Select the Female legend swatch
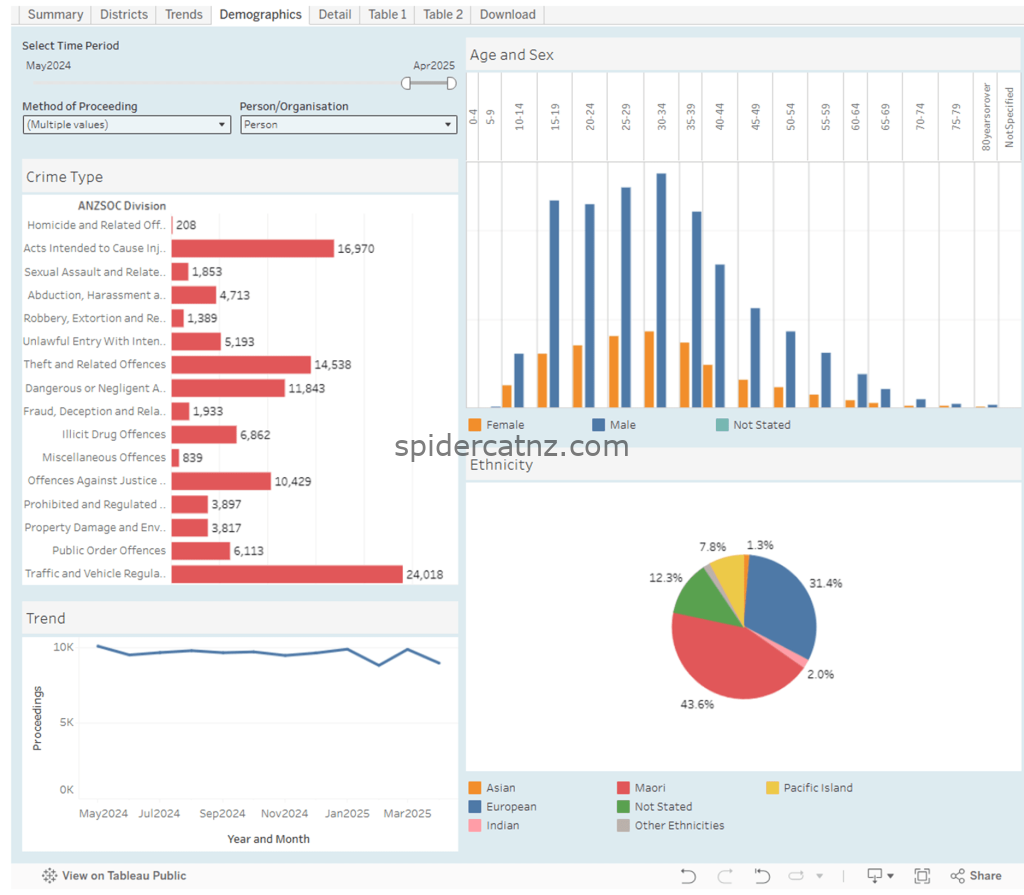Screen dimensions: 1024x895 475,425
